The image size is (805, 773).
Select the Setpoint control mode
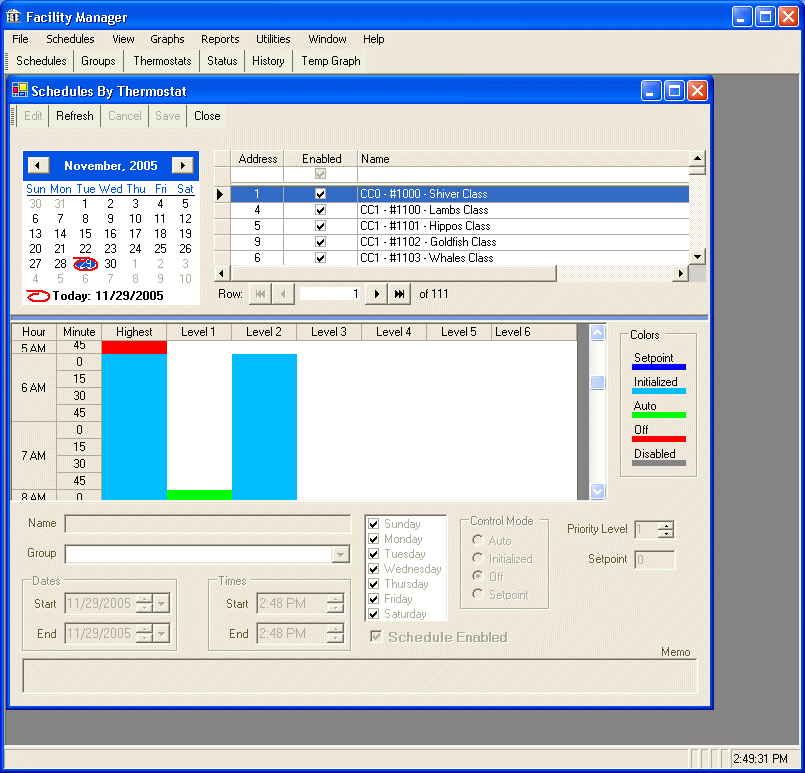click(x=478, y=594)
